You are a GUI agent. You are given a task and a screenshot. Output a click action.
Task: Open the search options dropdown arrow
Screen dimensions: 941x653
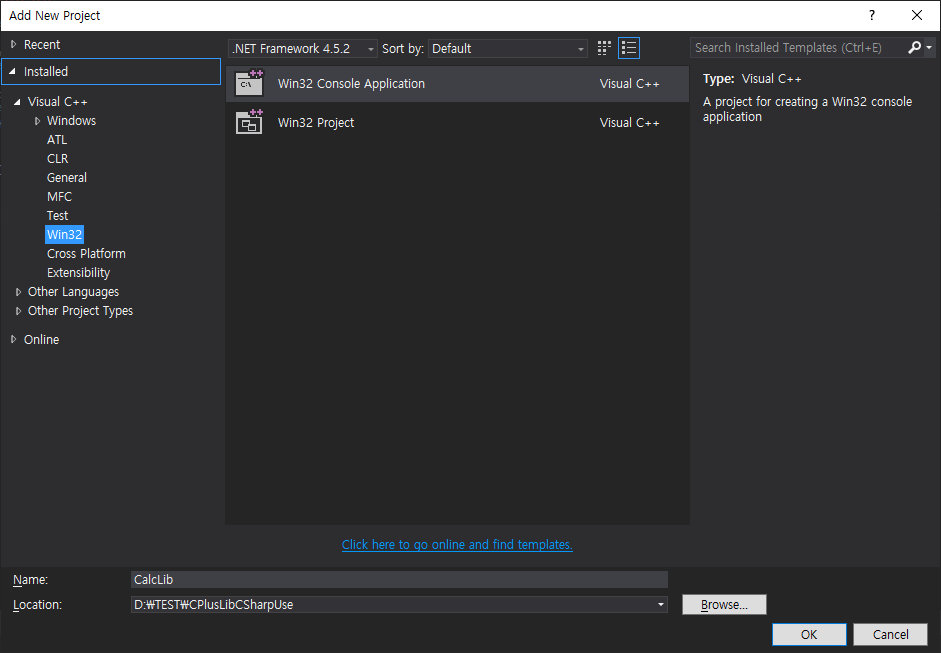(x=929, y=47)
